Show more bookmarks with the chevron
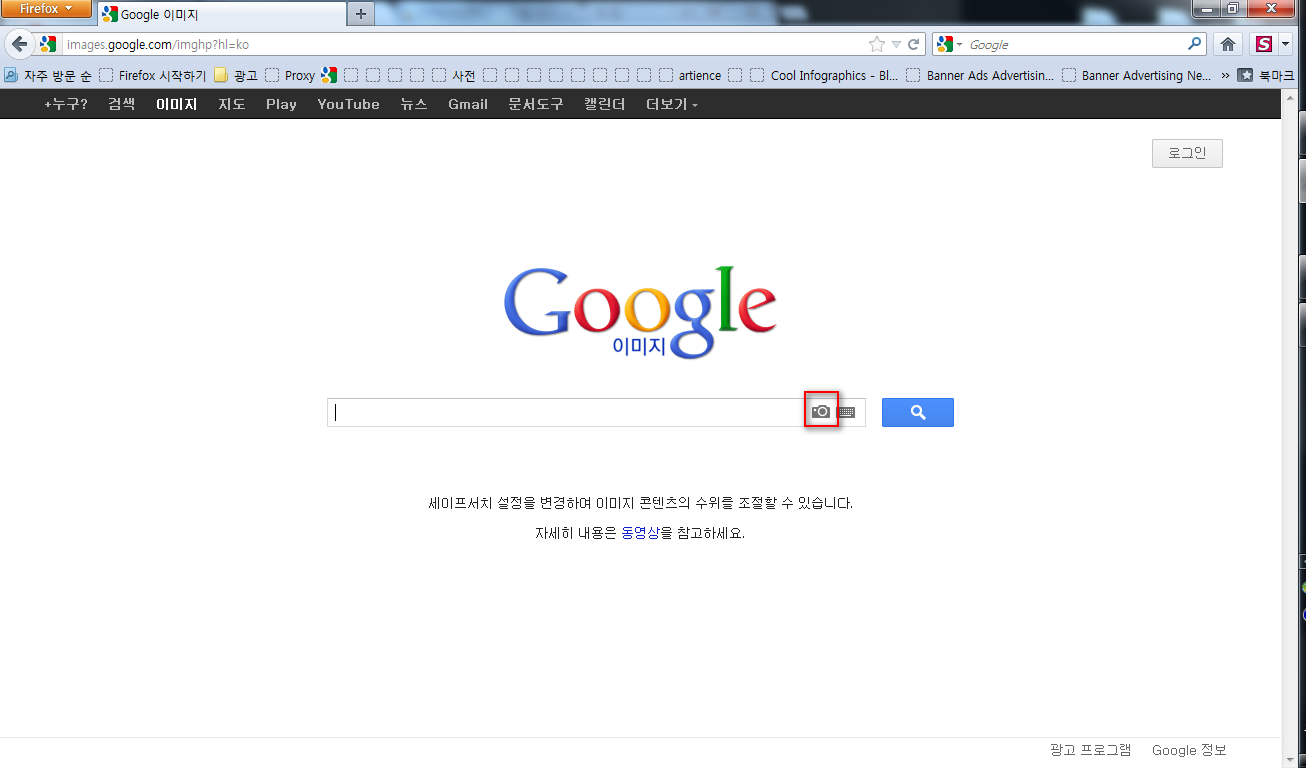 pyautogui.click(x=1225, y=75)
